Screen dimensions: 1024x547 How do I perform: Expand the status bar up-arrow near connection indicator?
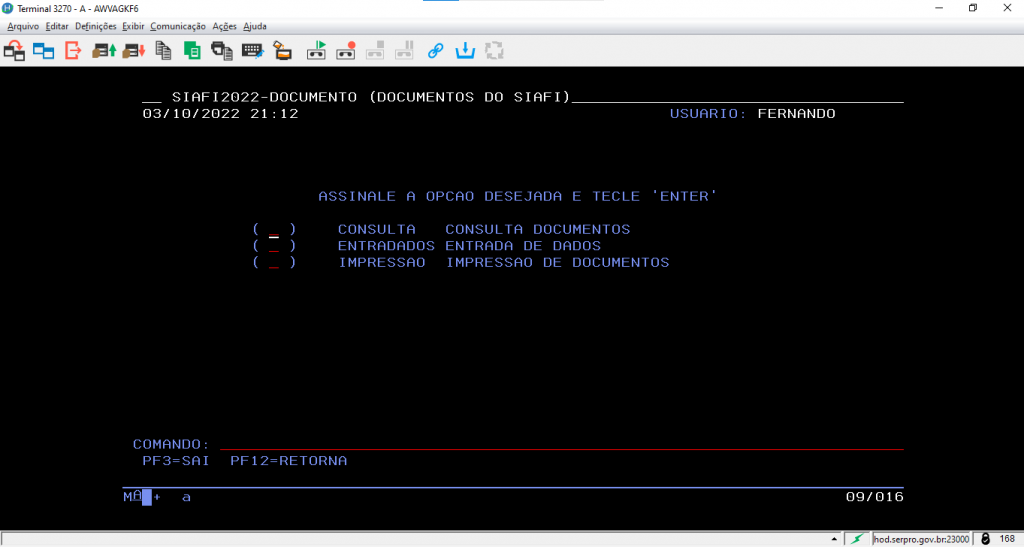833,539
